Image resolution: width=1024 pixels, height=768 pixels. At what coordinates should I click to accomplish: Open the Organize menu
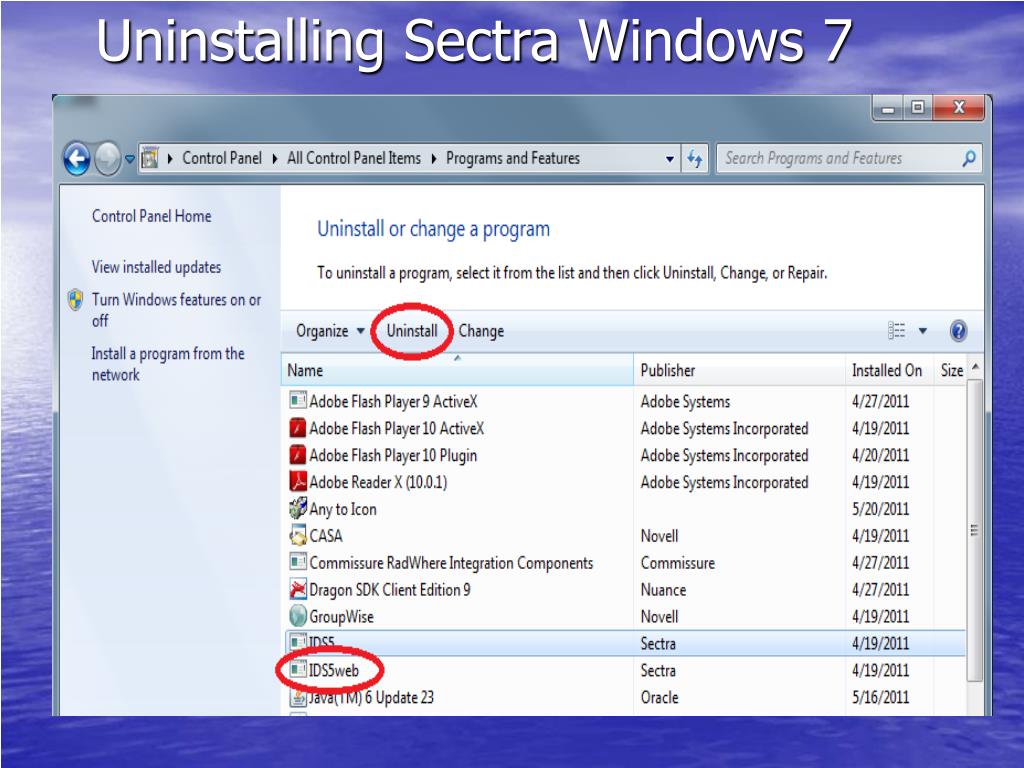pos(330,331)
